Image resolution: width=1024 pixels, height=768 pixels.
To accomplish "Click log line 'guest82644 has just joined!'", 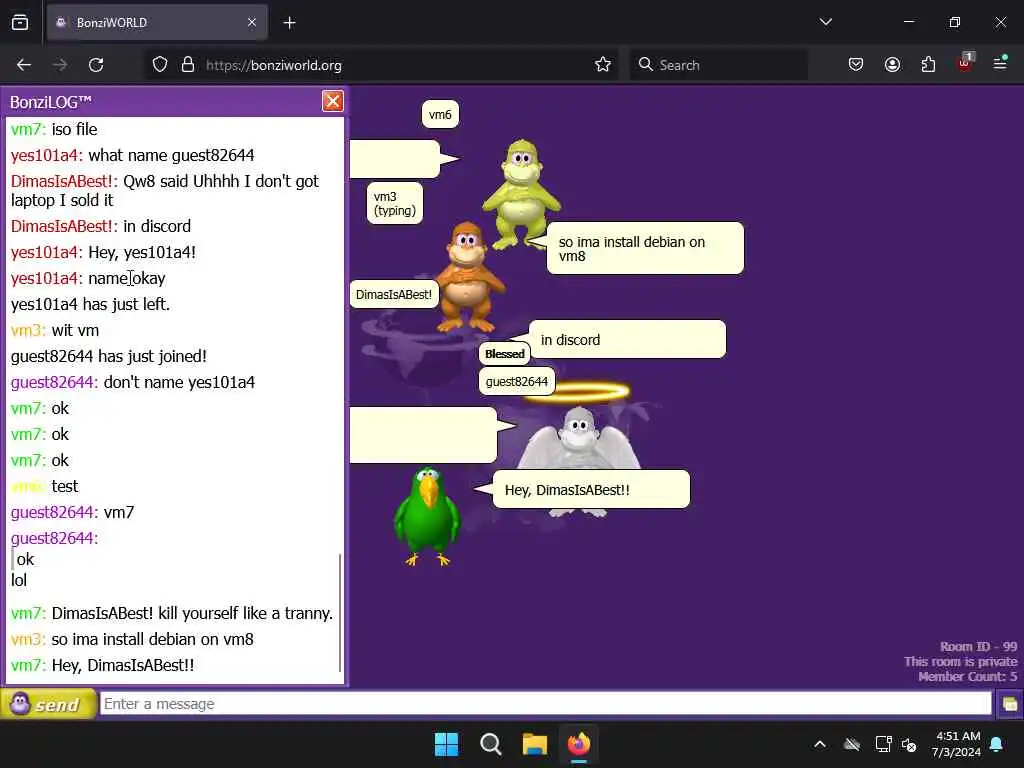I will [x=108, y=357].
